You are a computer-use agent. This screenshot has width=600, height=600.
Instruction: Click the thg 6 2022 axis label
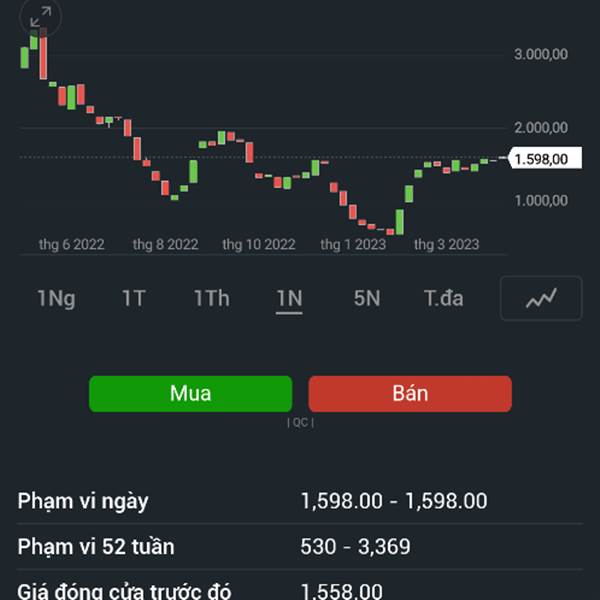pos(72,244)
